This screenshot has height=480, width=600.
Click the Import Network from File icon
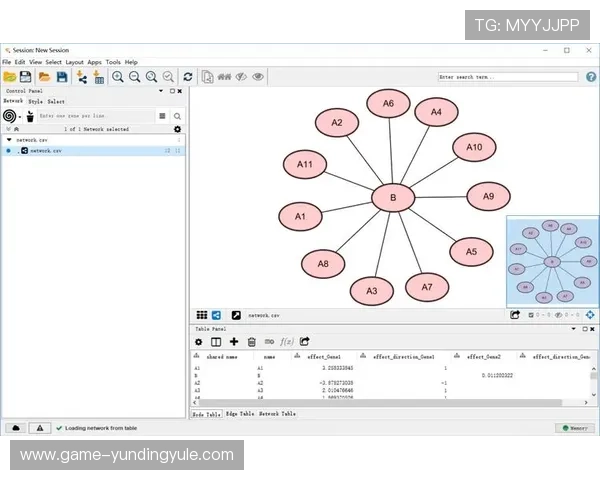tap(82, 77)
